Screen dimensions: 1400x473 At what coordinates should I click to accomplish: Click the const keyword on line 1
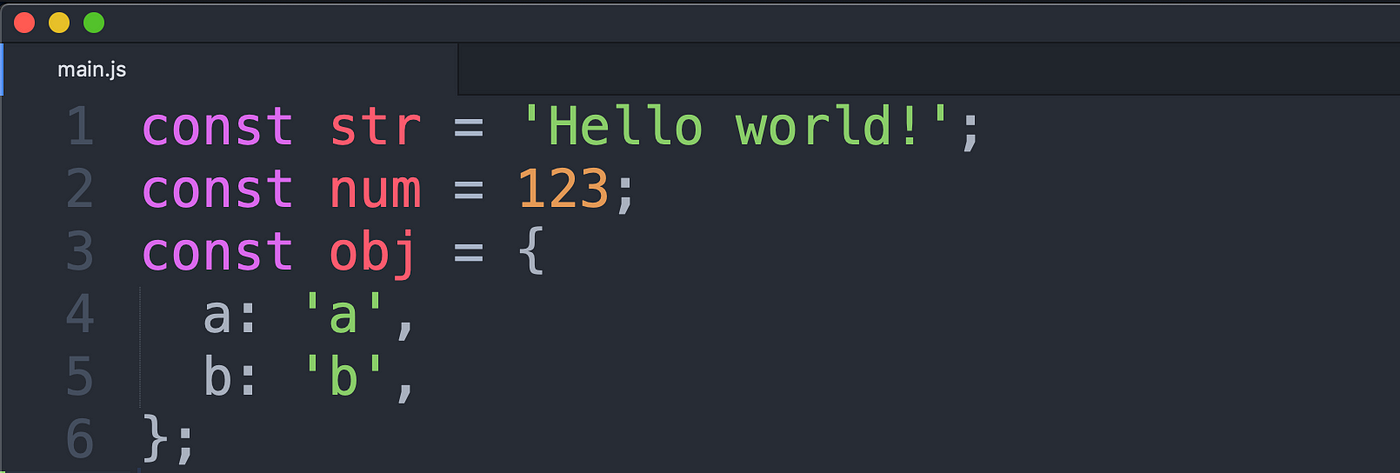tap(218, 128)
